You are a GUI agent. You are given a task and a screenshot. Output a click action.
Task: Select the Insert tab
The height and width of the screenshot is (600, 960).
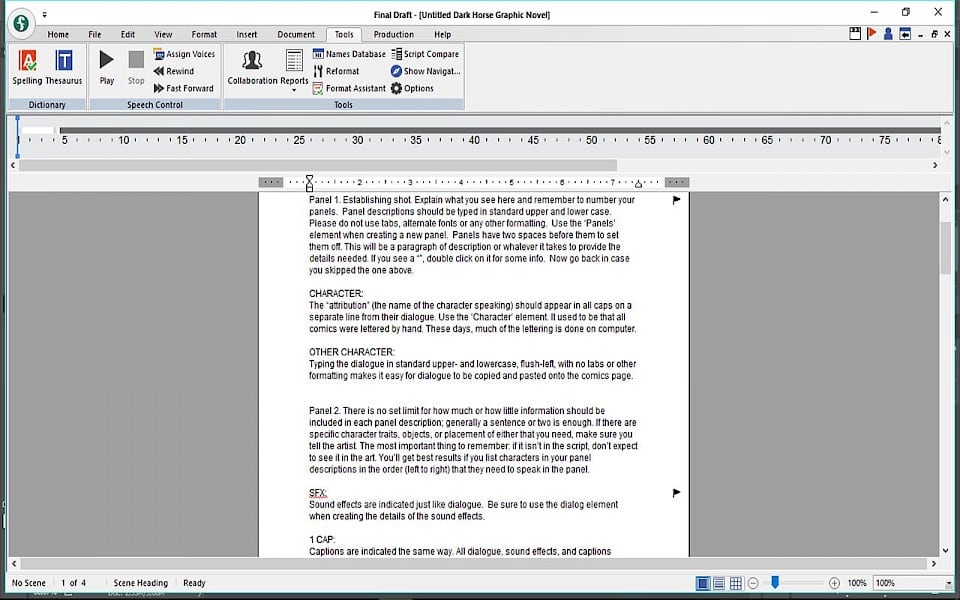(247, 34)
